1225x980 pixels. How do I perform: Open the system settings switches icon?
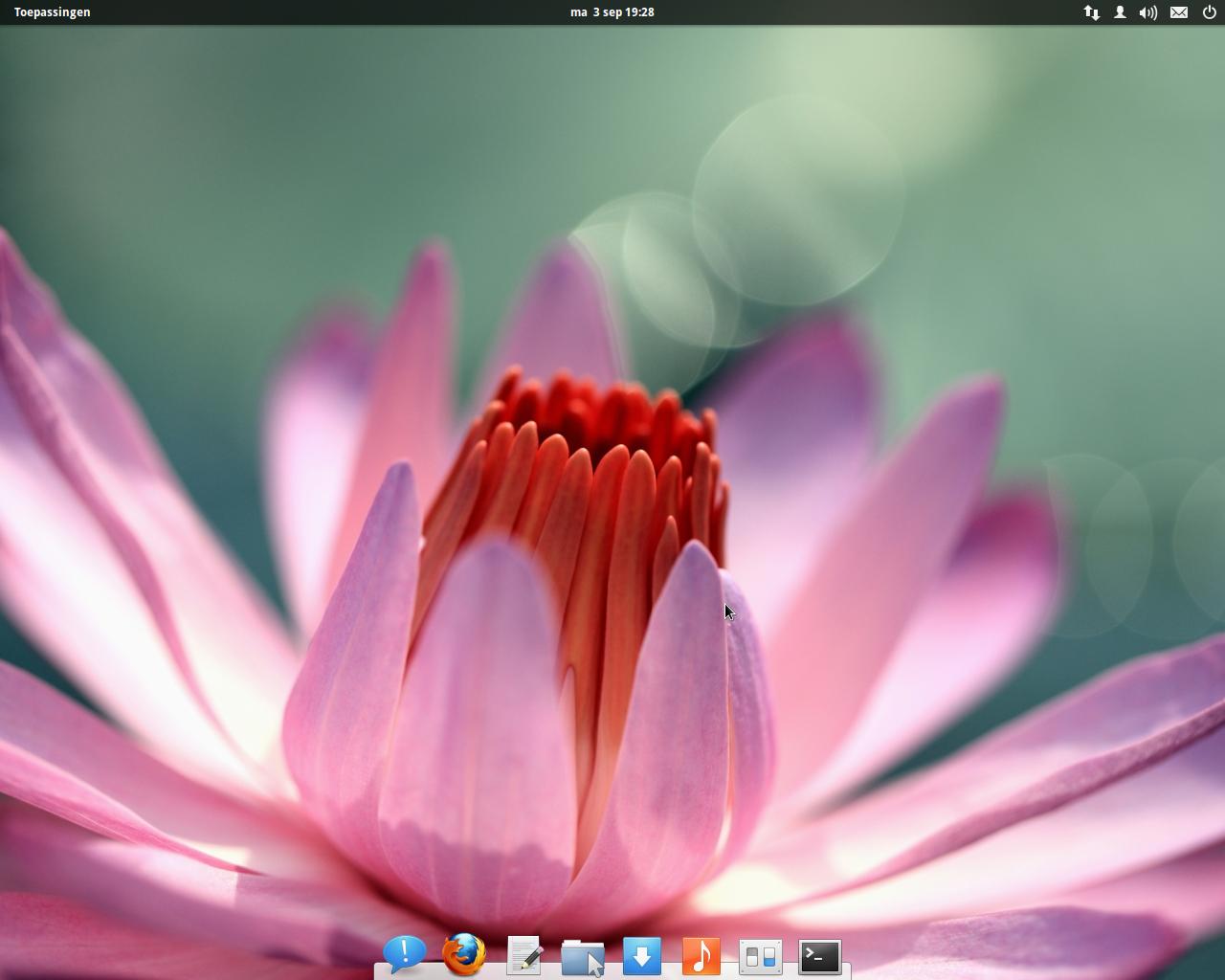tap(761, 956)
